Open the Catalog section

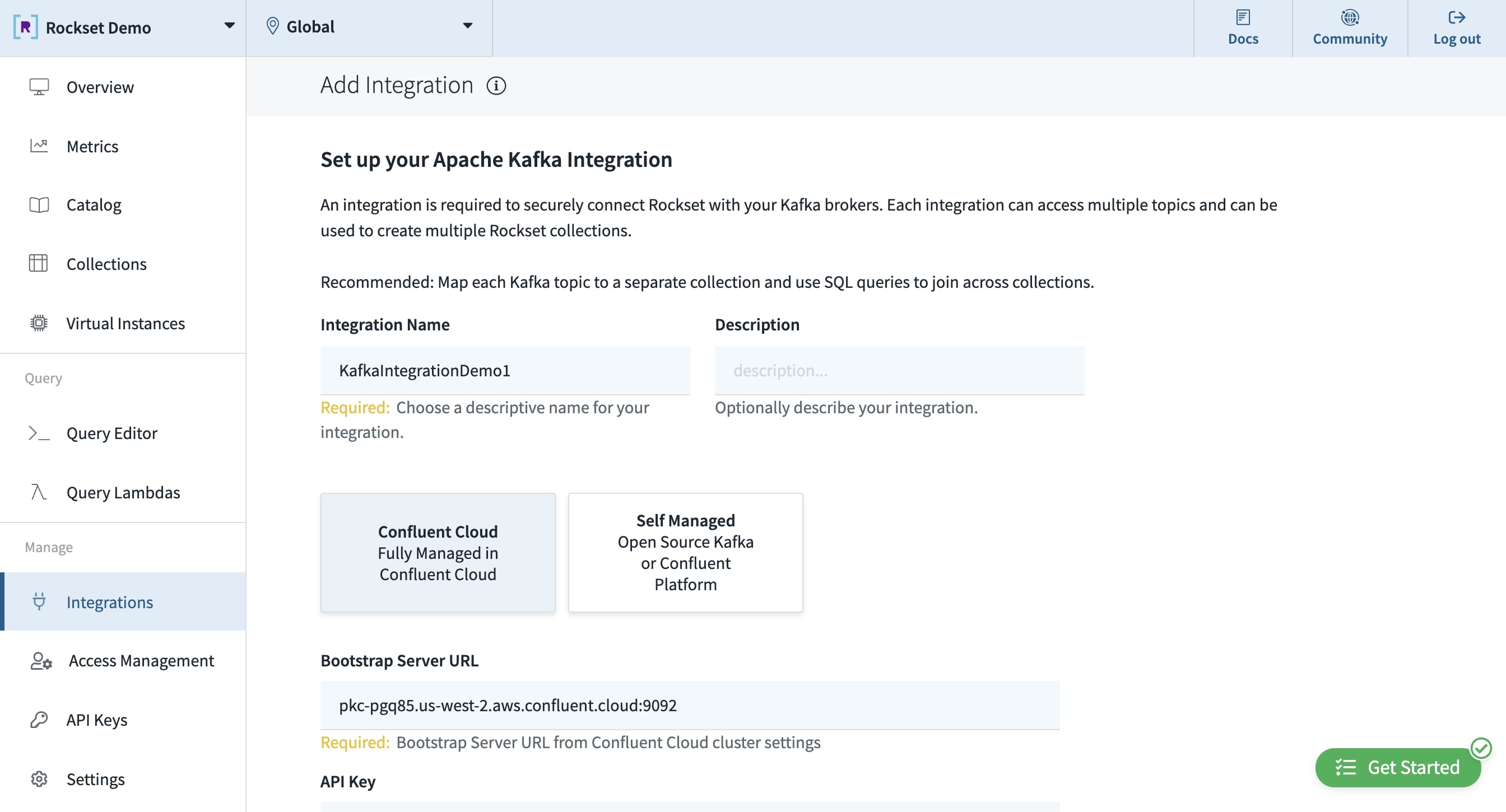click(x=94, y=204)
